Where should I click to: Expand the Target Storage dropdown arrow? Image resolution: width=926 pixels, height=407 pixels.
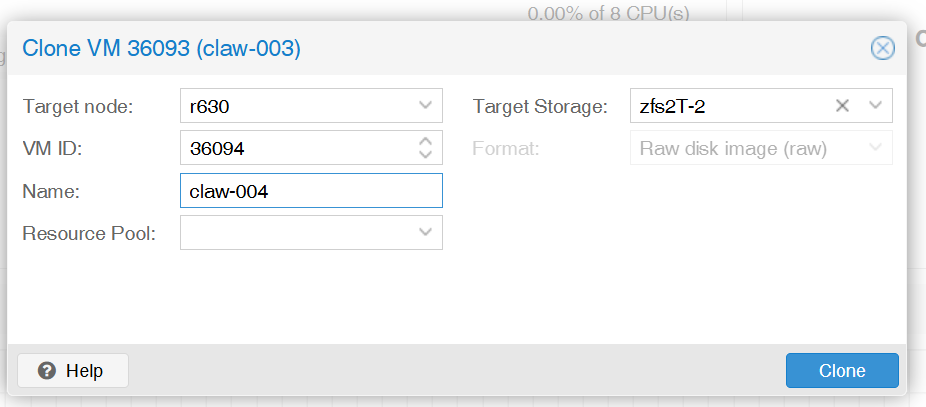tap(875, 106)
